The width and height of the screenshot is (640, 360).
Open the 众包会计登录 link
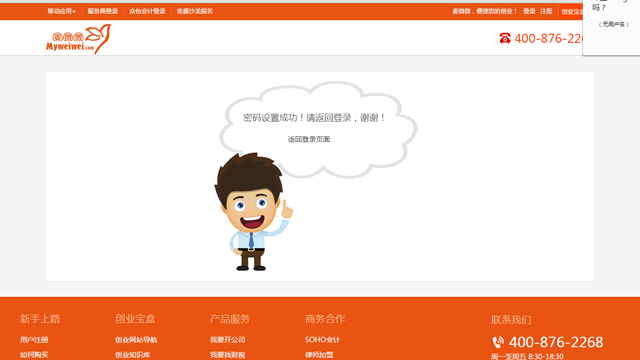147,11
